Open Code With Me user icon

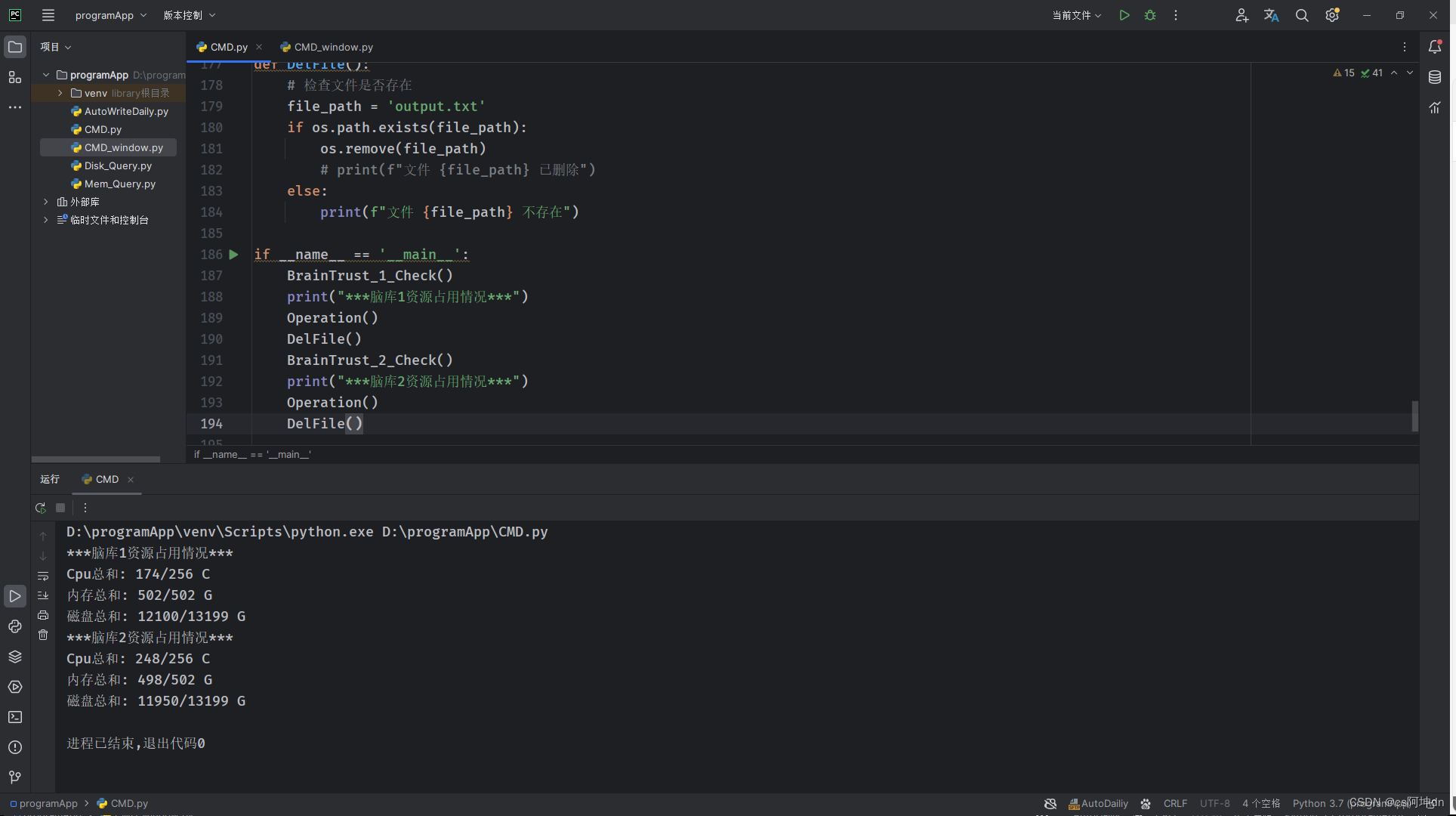pos(1242,15)
